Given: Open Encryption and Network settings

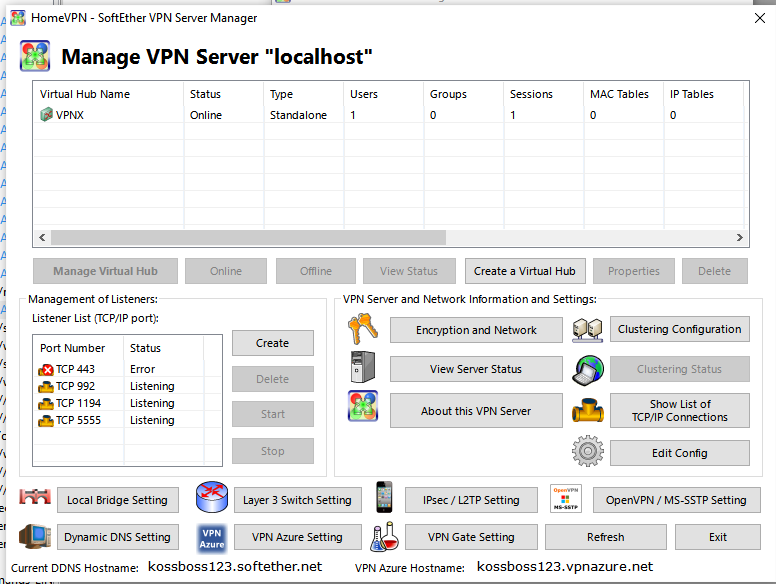Looking at the screenshot, I should (476, 330).
